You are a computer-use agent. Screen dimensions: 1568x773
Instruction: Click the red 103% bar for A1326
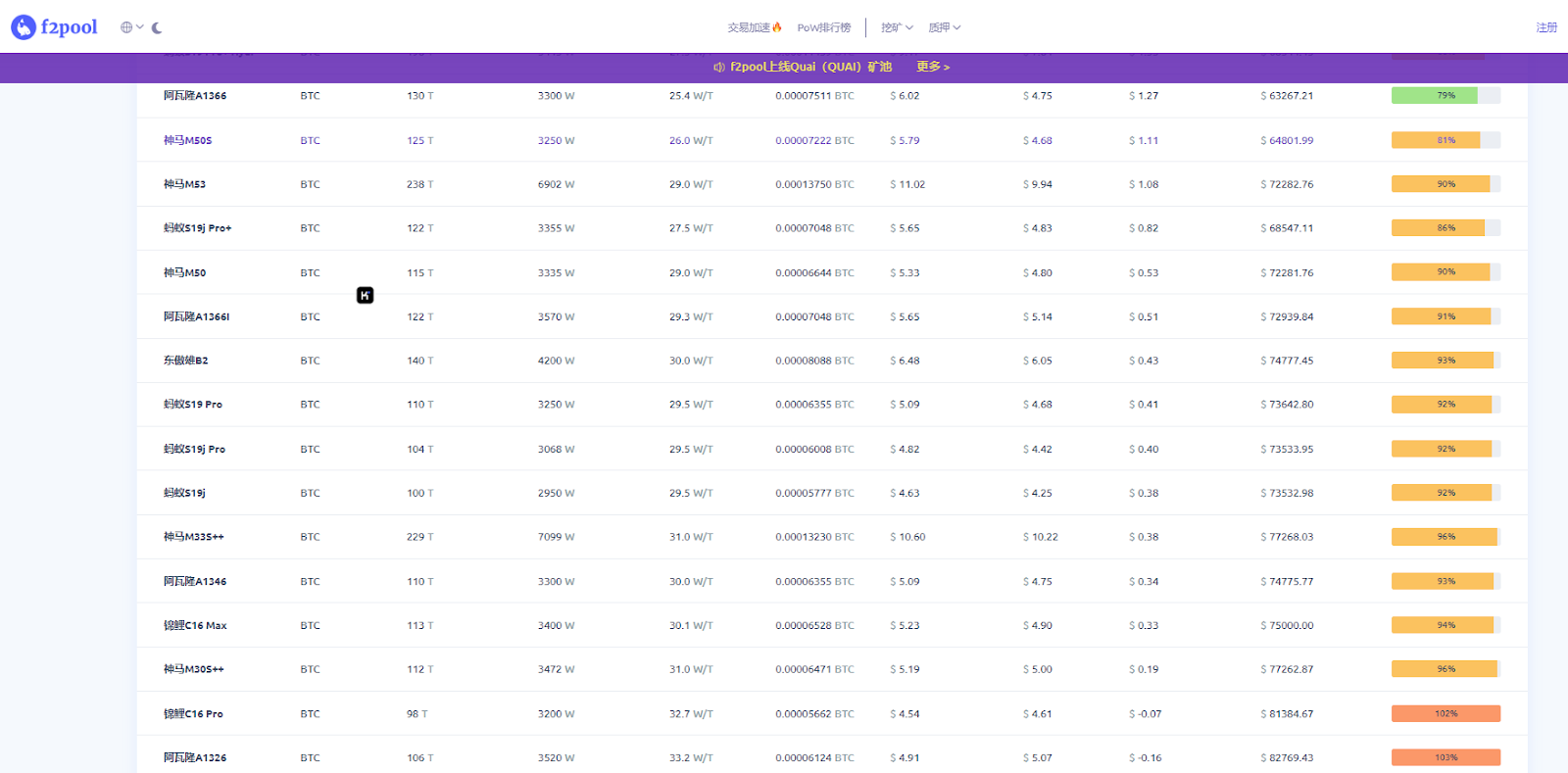point(1445,757)
